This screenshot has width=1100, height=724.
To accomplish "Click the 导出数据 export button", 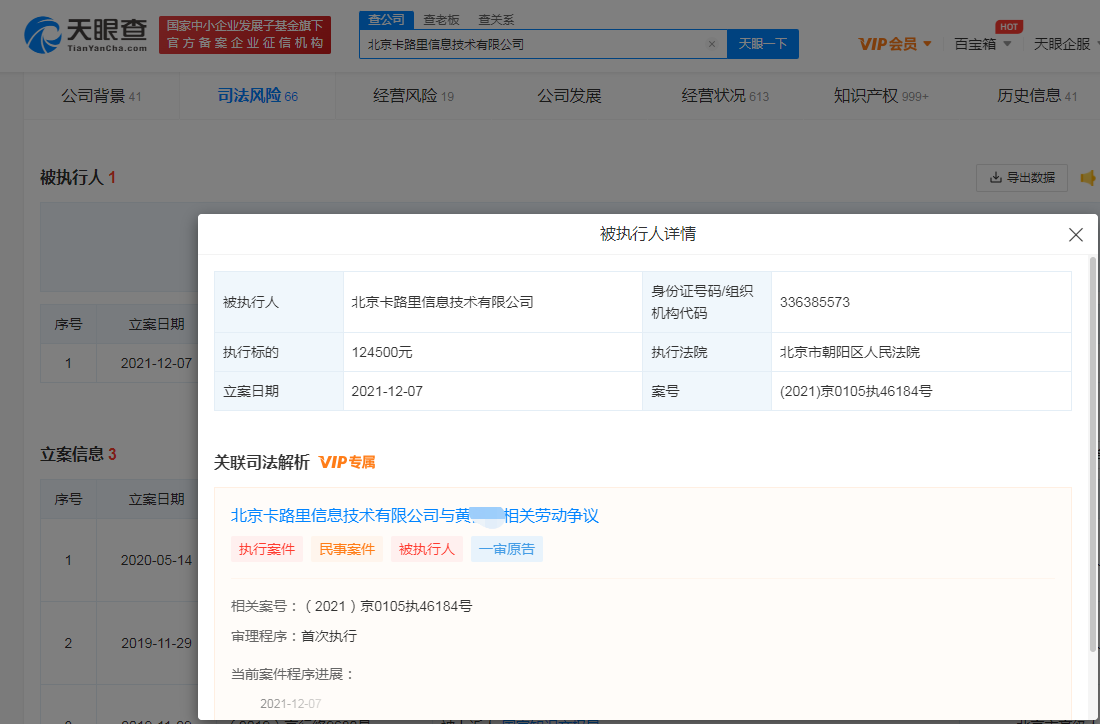I will coord(1021,178).
